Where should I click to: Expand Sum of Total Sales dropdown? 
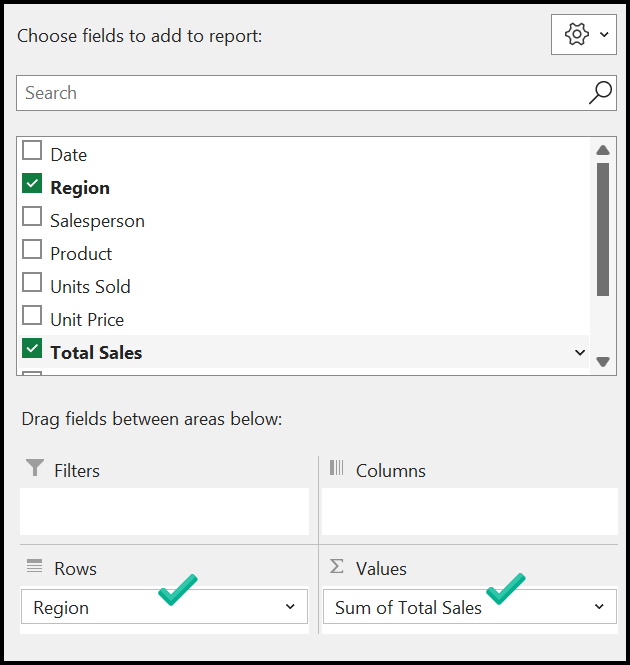(599, 607)
